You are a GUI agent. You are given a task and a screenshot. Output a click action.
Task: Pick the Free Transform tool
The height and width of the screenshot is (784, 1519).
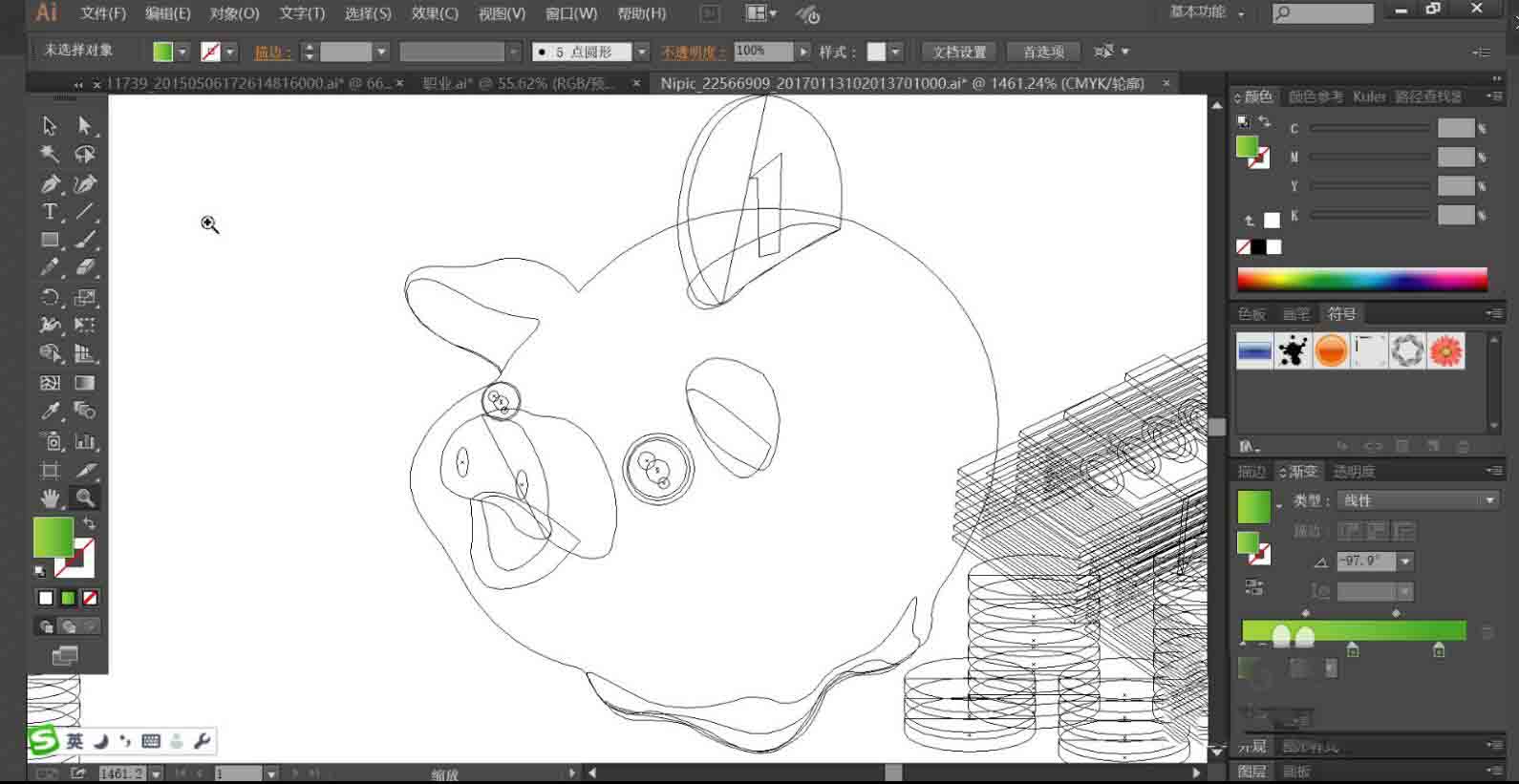(x=85, y=326)
